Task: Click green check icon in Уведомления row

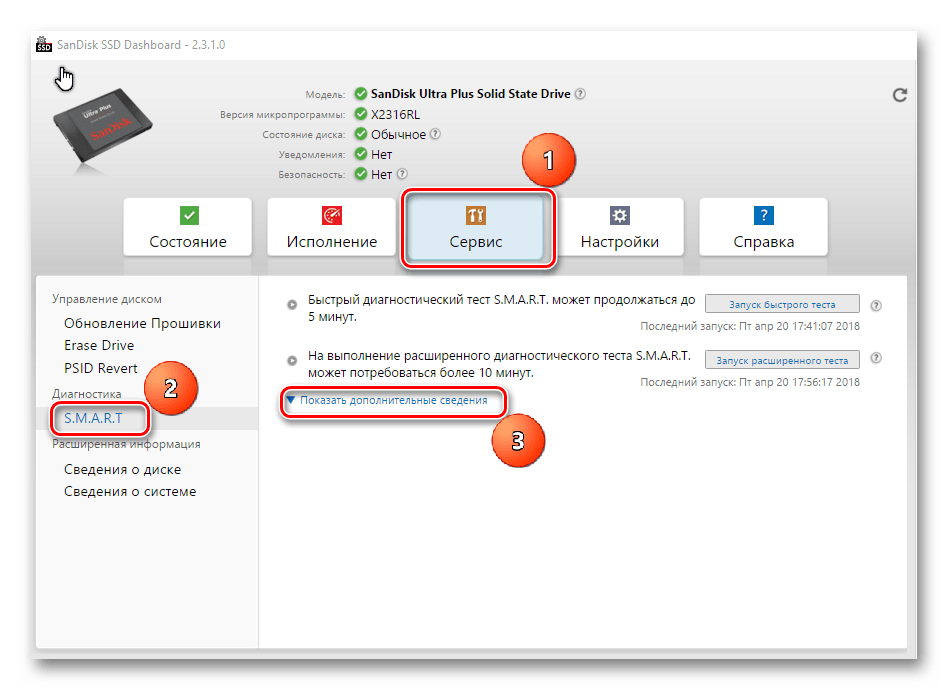Action: coord(361,154)
